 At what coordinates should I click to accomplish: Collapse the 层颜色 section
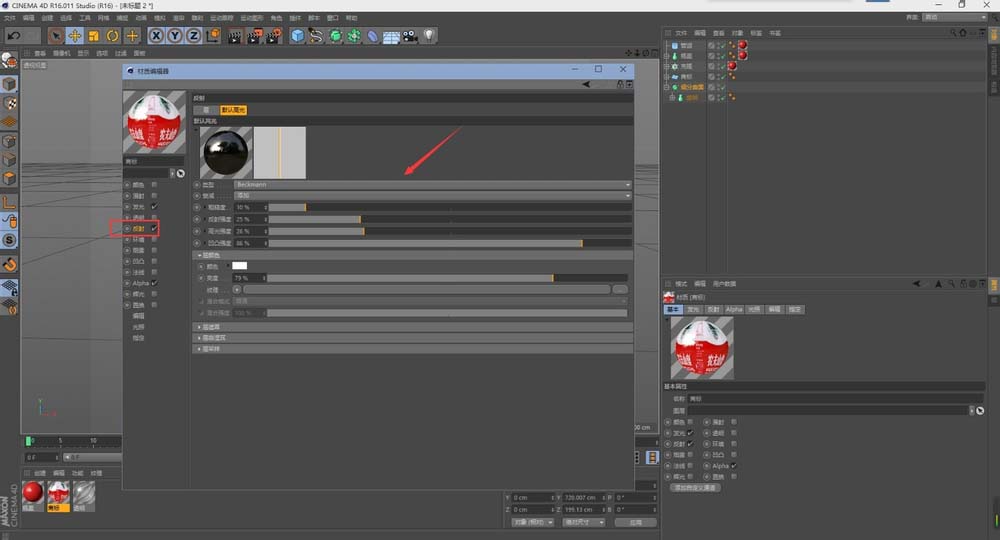click(210, 256)
